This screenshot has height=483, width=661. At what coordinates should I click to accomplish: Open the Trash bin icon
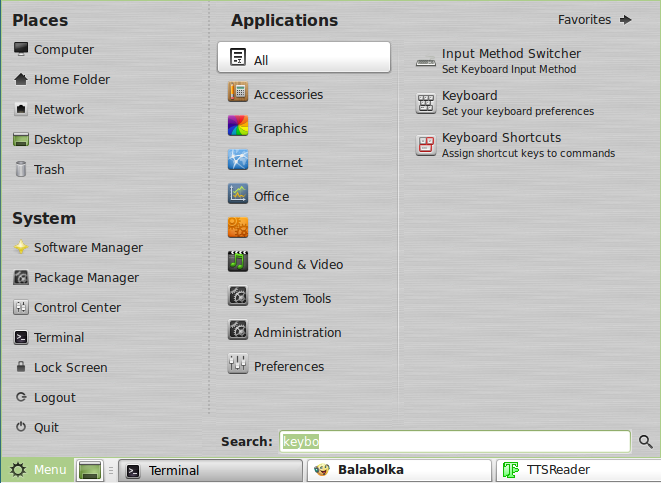pyautogui.click(x=21, y=169)
